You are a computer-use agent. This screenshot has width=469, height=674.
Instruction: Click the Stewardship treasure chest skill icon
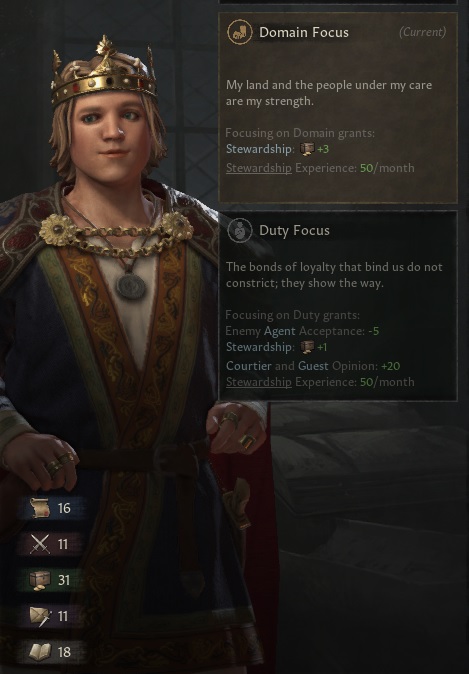(x=40, y=580)
